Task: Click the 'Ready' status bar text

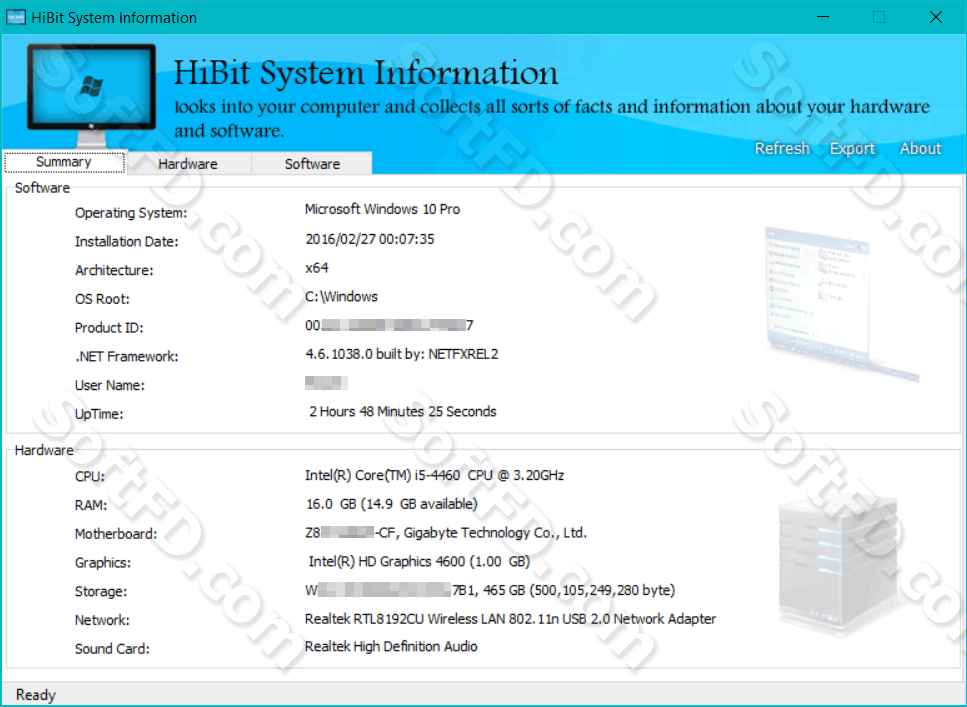Action: pos(36,695)
